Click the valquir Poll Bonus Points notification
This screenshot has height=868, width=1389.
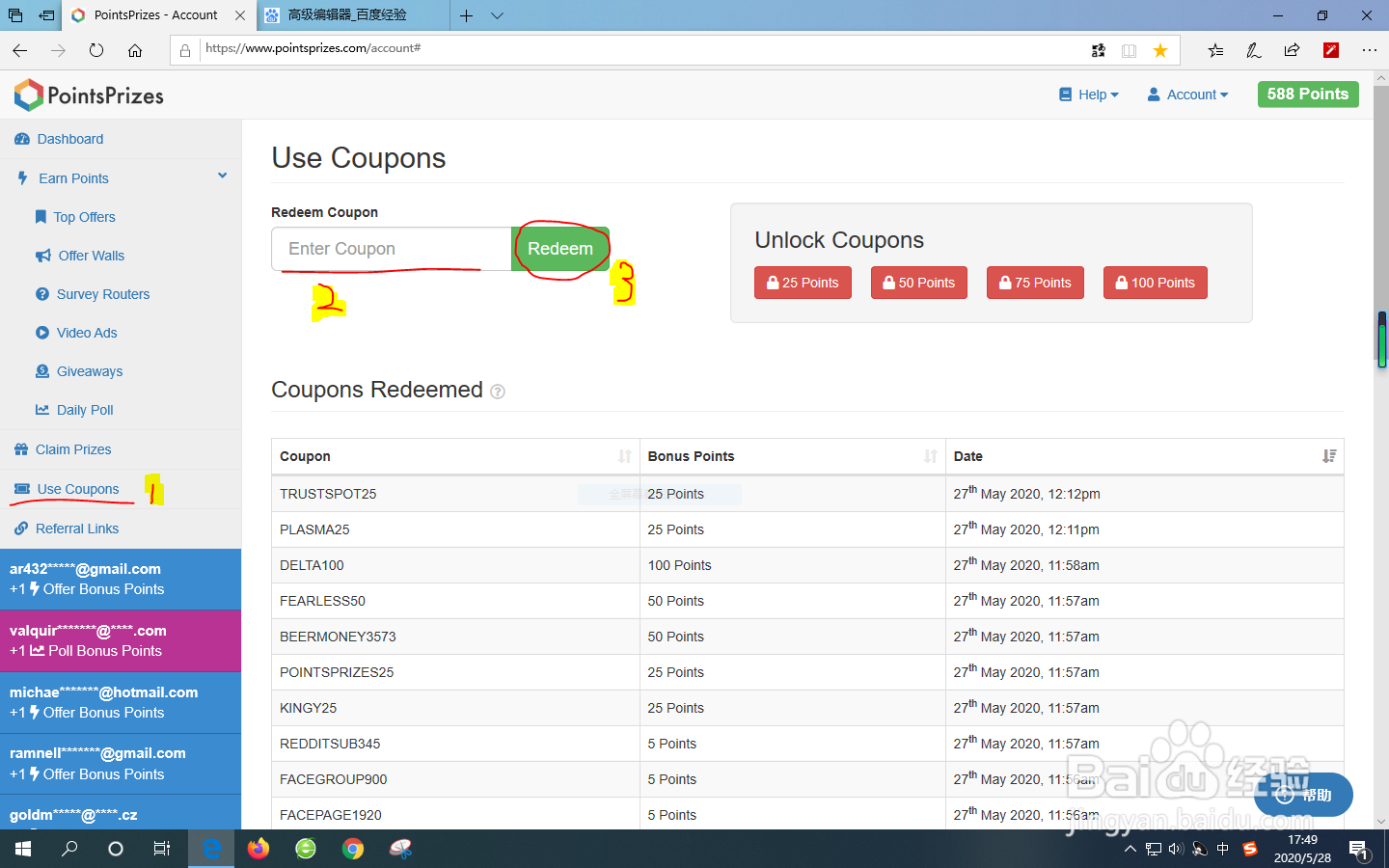[x=121, y=640]
